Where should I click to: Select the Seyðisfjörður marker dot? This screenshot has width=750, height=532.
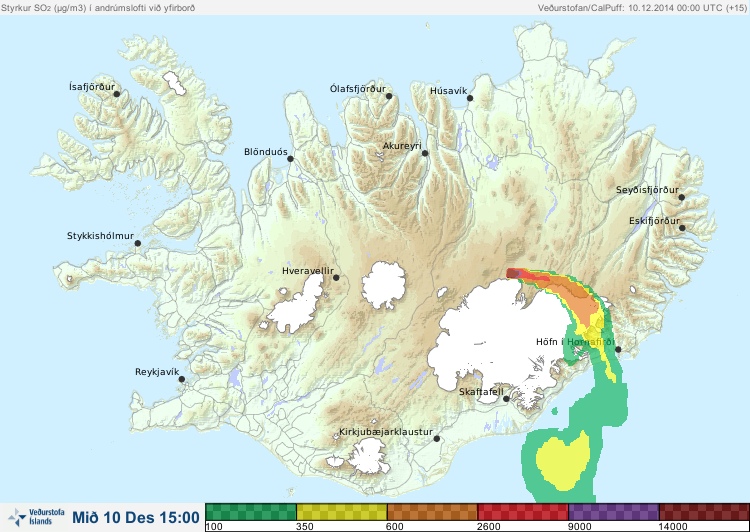pos(682,197)
